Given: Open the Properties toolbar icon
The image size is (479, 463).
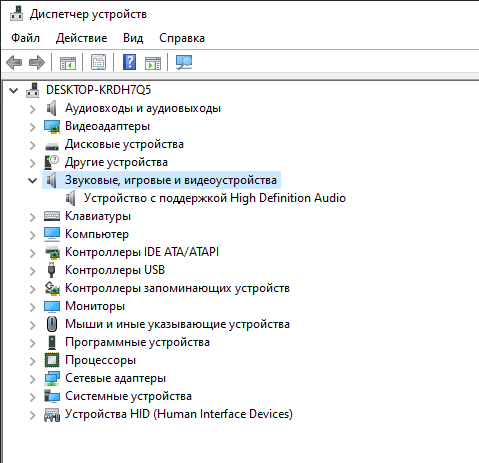Looking at the screenshot, I should pyautogui.click(x=99, y=62).
